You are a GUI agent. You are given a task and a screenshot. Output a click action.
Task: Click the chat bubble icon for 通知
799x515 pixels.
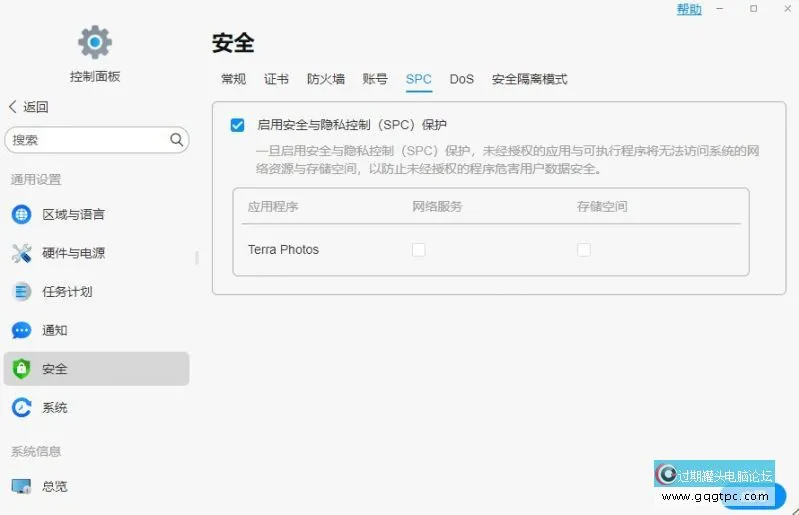[x=21, y=331]
